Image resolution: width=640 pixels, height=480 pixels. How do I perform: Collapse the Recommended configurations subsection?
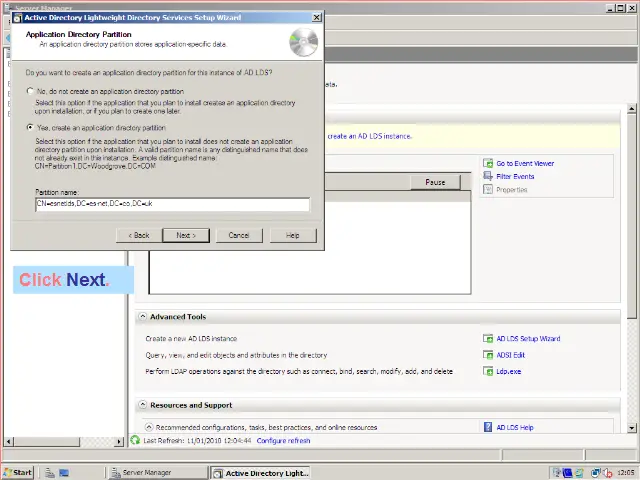(149, 427)
